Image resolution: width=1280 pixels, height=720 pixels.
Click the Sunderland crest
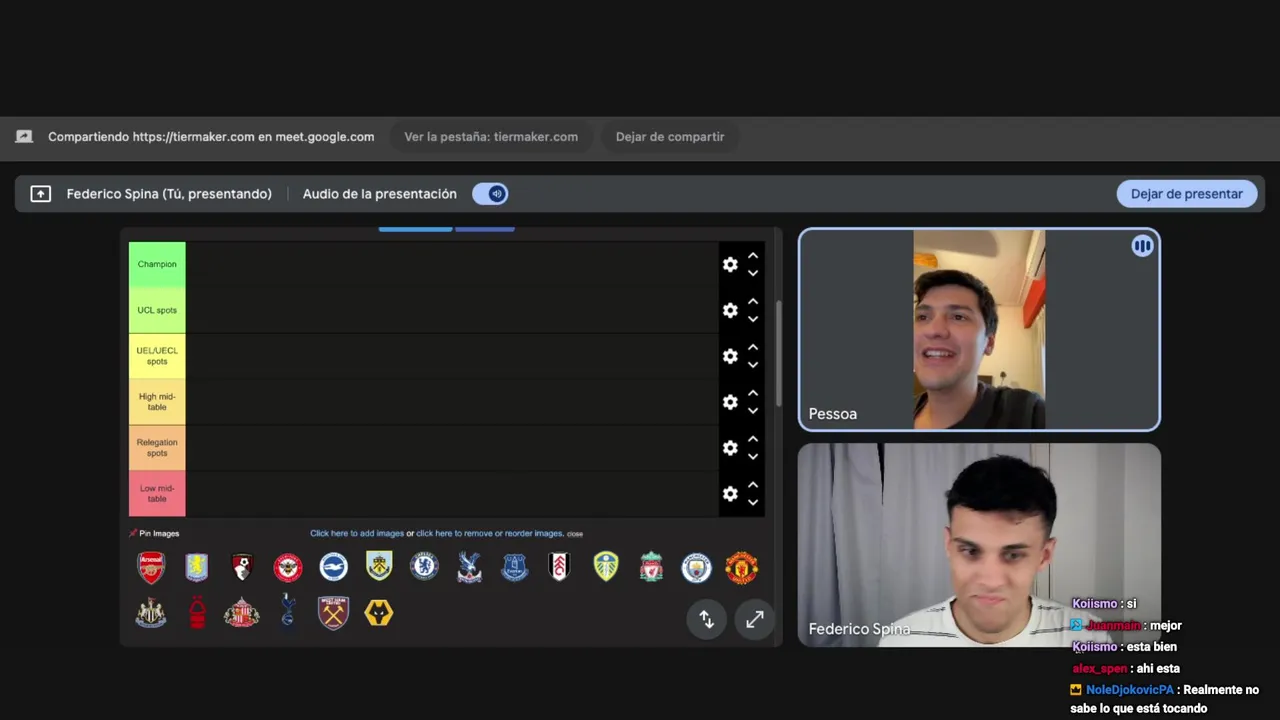point(242,612)
